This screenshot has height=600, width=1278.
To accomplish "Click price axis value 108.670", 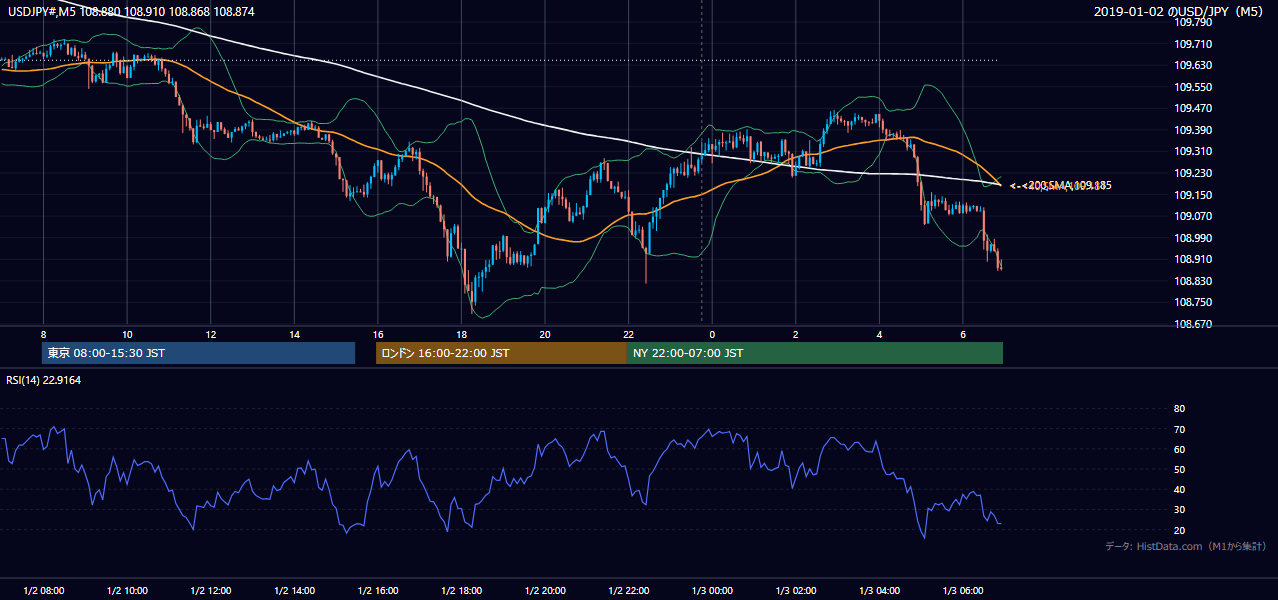I will coord(1193,324).
